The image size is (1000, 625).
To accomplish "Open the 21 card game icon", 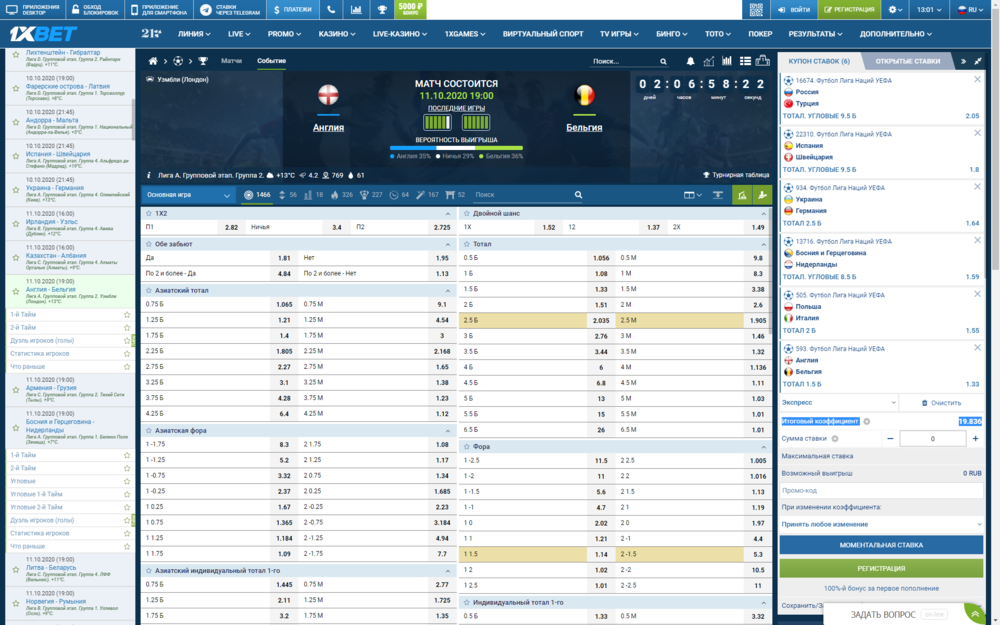I will click(151, 34).
